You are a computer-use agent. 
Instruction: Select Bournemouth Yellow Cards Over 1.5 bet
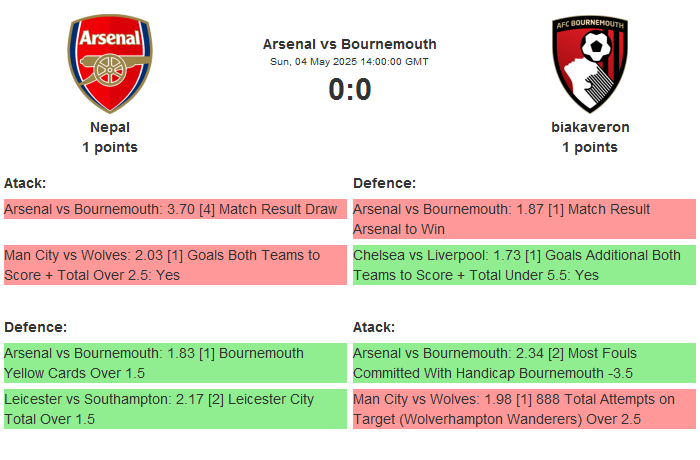point(175,363)
